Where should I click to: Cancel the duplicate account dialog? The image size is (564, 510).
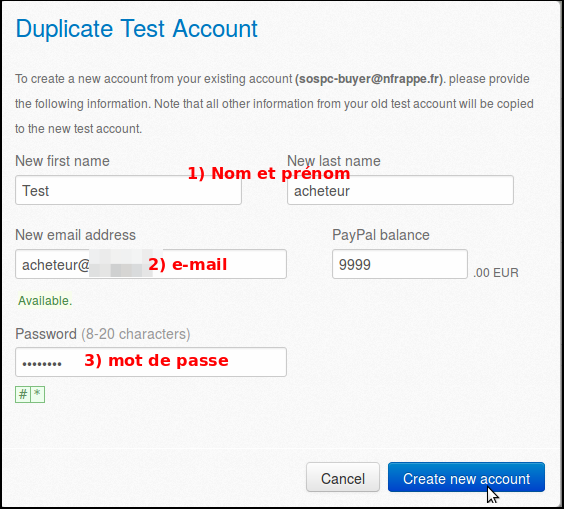click(343, 477)
